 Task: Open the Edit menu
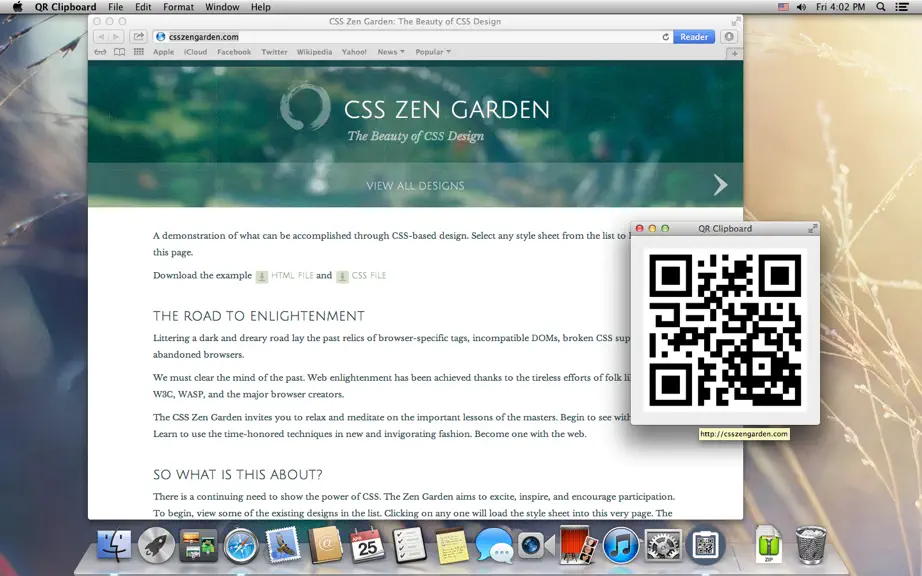tap(143, 7)
